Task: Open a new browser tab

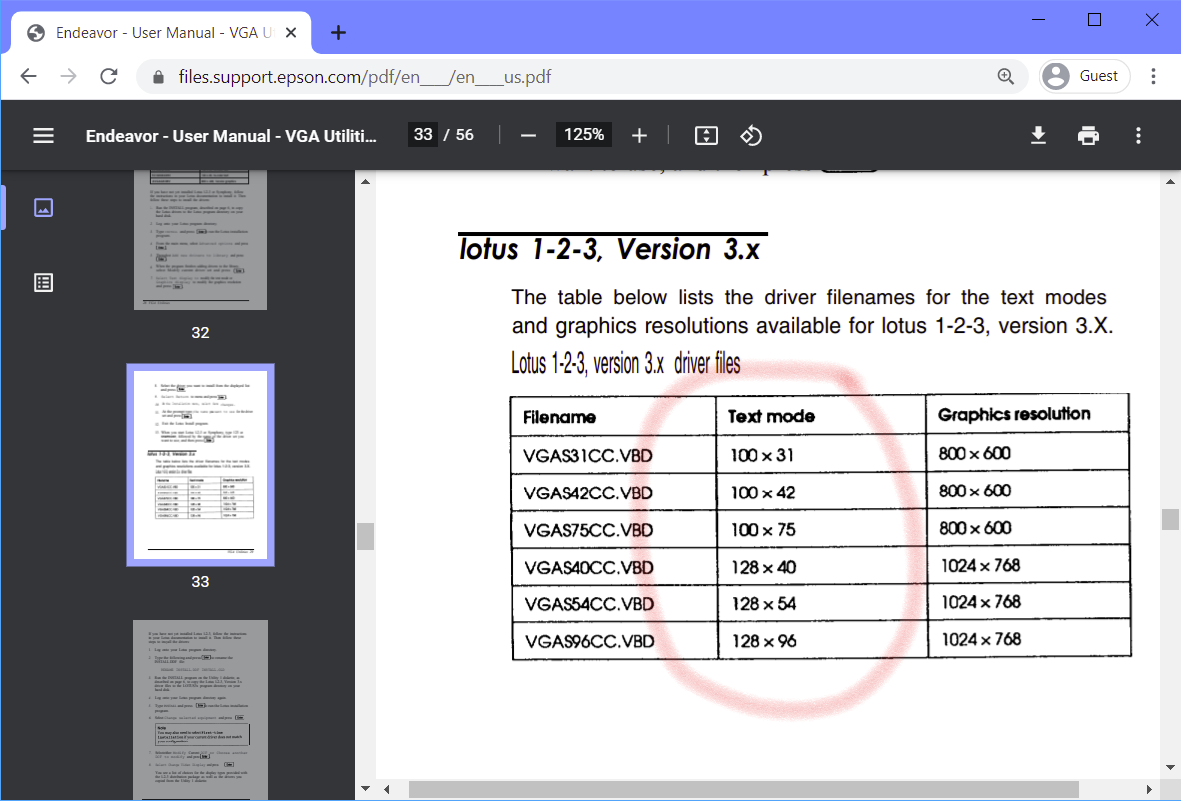Action: [338, 32]
